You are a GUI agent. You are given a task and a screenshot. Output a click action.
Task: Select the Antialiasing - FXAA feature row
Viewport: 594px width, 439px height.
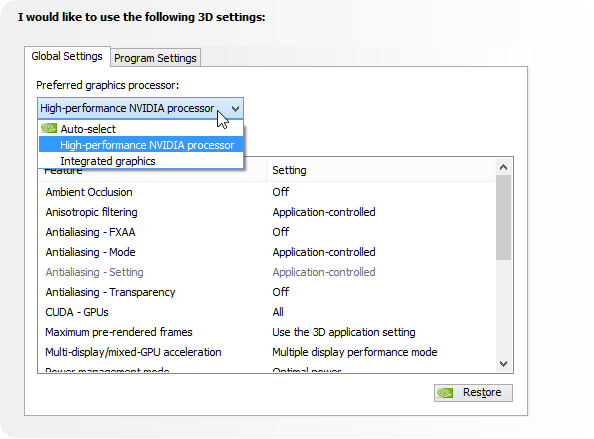coord(266,232)
